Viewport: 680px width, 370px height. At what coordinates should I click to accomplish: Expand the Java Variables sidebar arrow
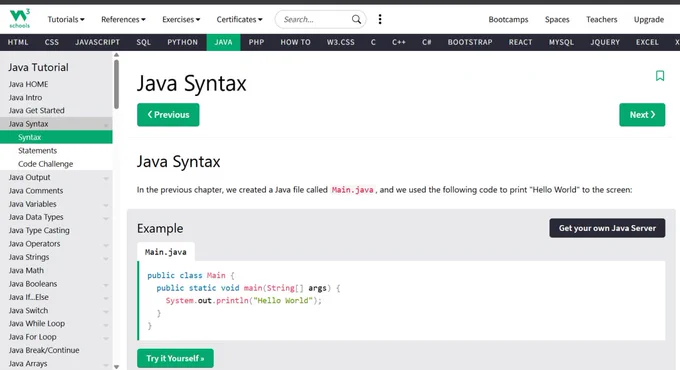point(106,205)
